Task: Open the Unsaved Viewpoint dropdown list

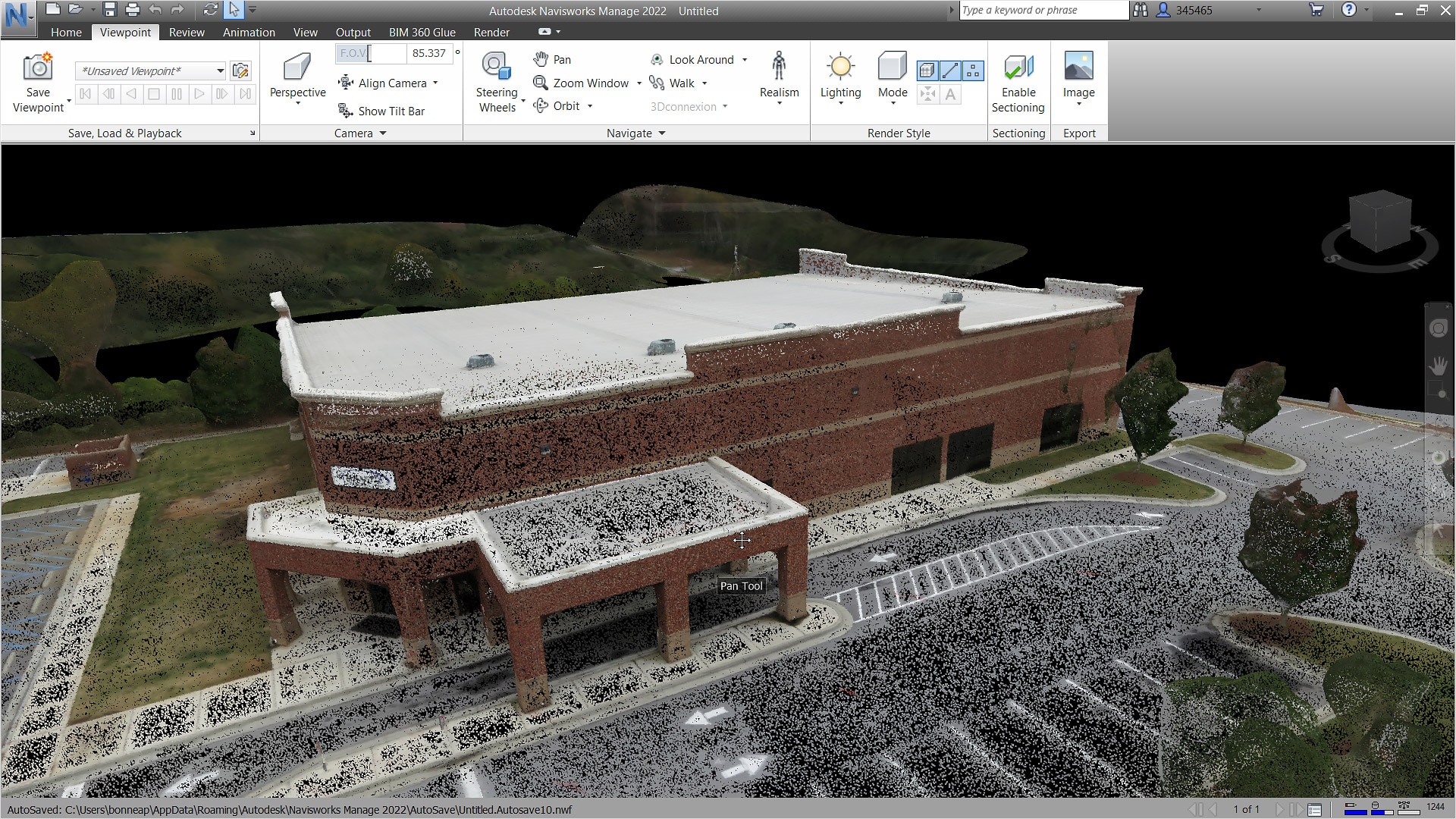Action: [220, 71]
